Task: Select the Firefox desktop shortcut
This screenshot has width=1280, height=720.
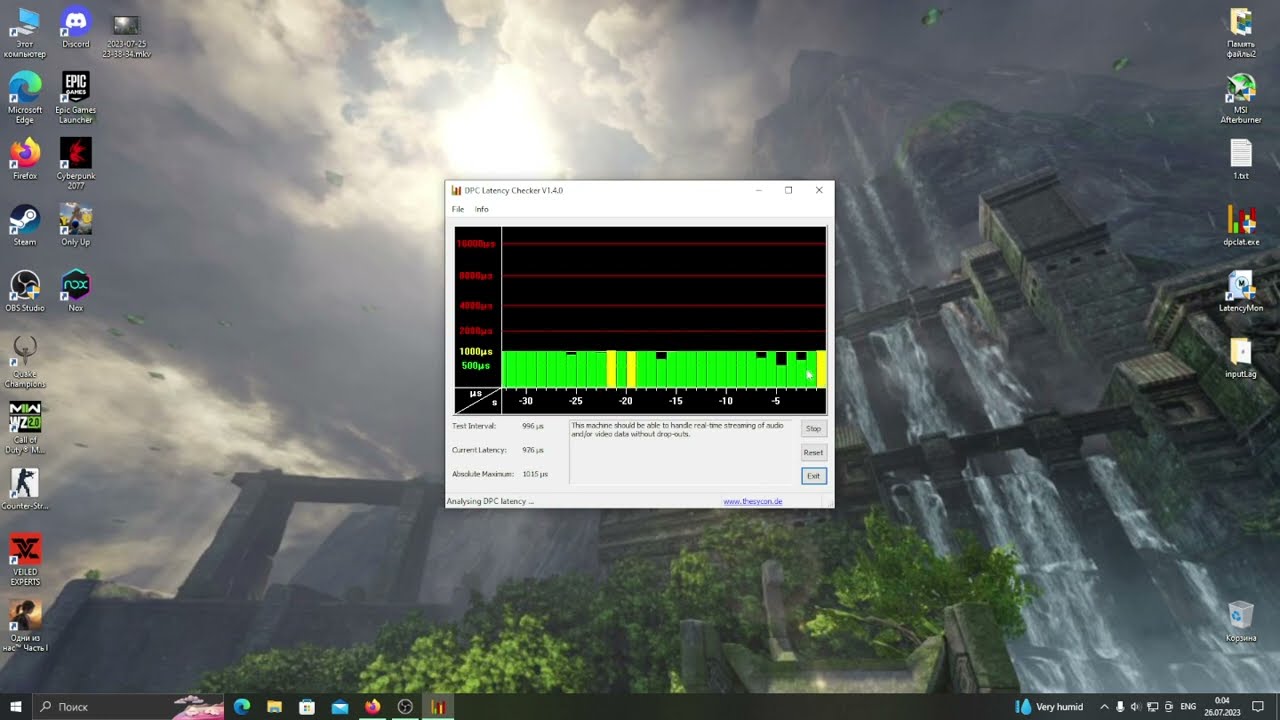Action: pyautogui.click(x=25, y=159)
